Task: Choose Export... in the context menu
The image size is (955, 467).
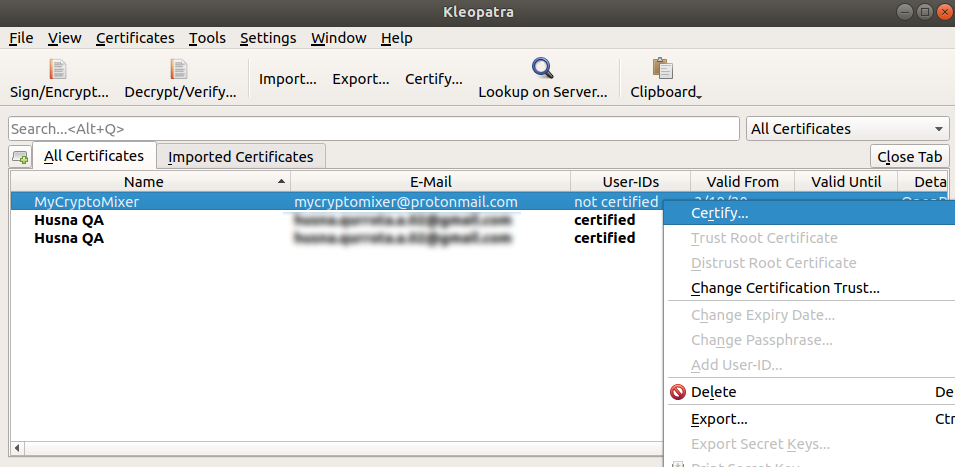Action: (809, 420)
